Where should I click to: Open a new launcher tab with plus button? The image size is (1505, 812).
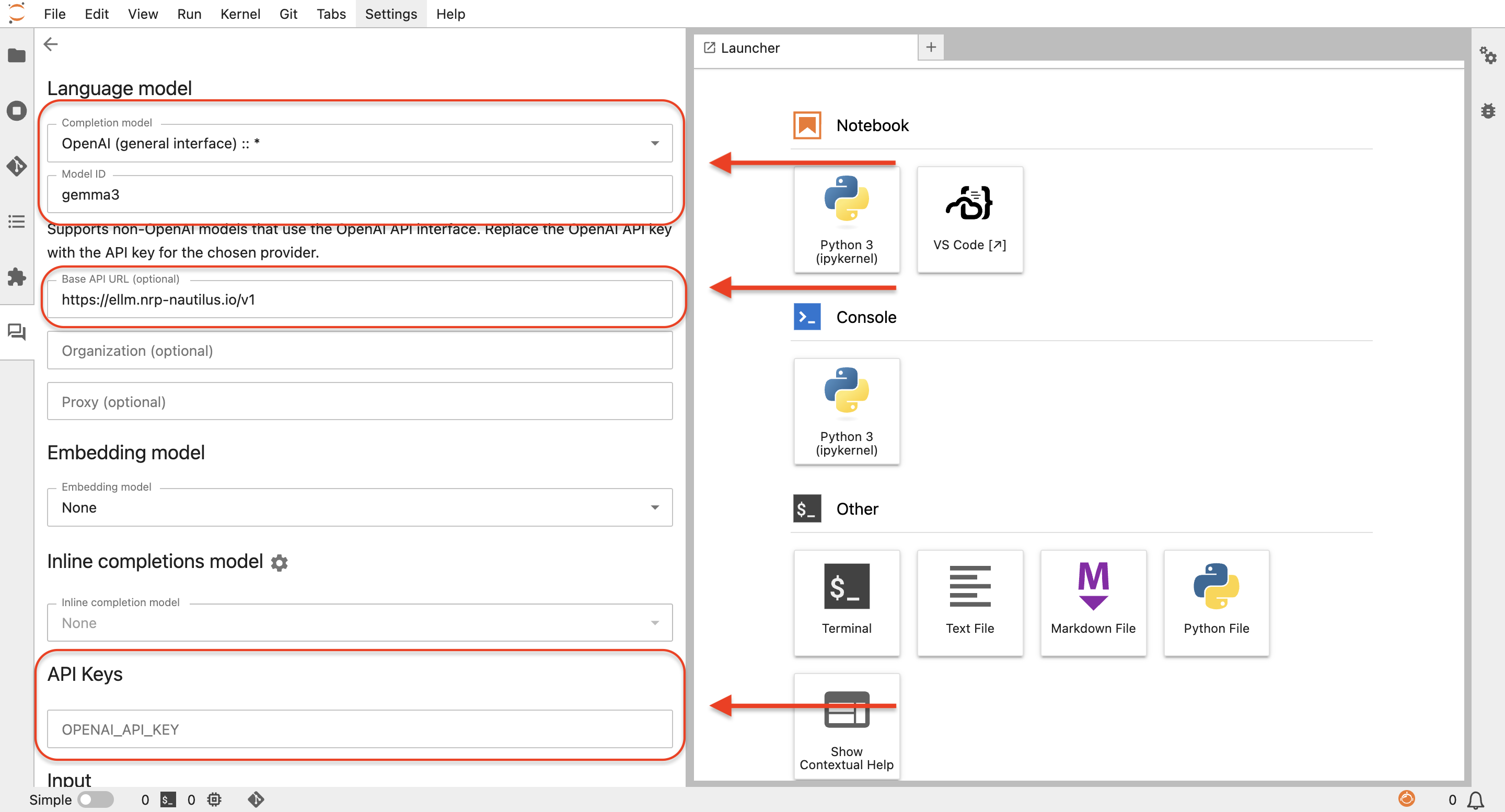click(931, 48)
